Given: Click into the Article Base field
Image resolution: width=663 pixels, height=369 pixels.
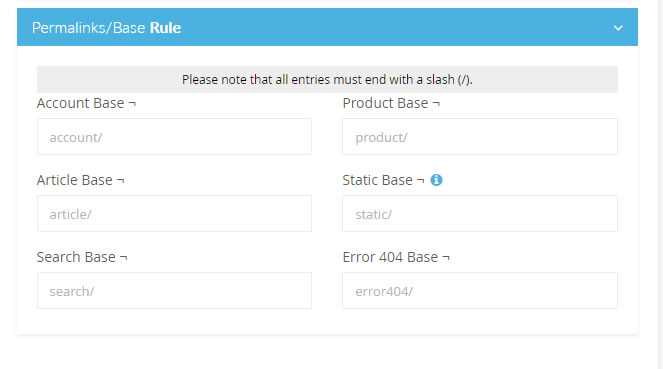Looking at the screenshot, I should [174, 213].
